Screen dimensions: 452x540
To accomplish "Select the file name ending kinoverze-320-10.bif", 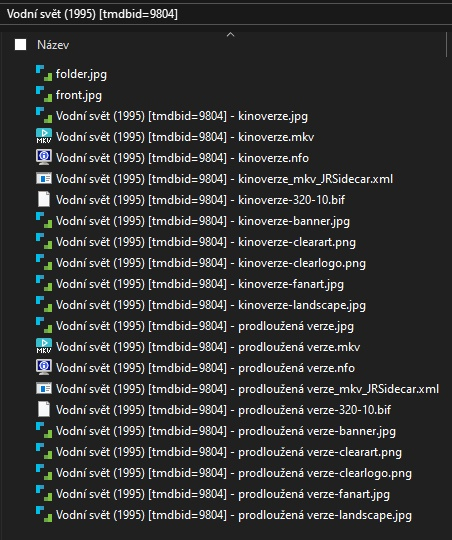I will point(201,200).
